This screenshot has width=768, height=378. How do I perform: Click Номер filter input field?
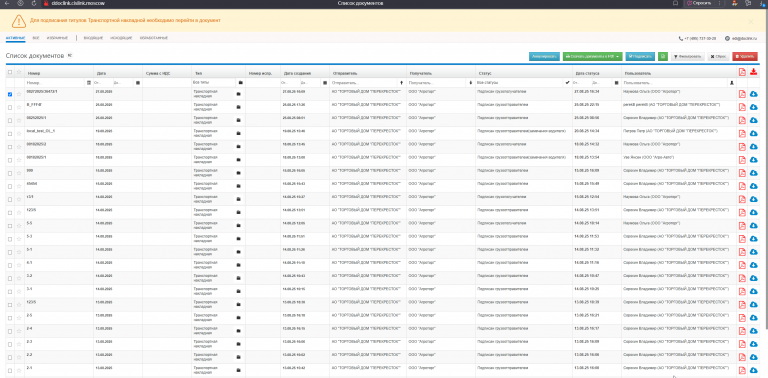(x=55, y=83)
